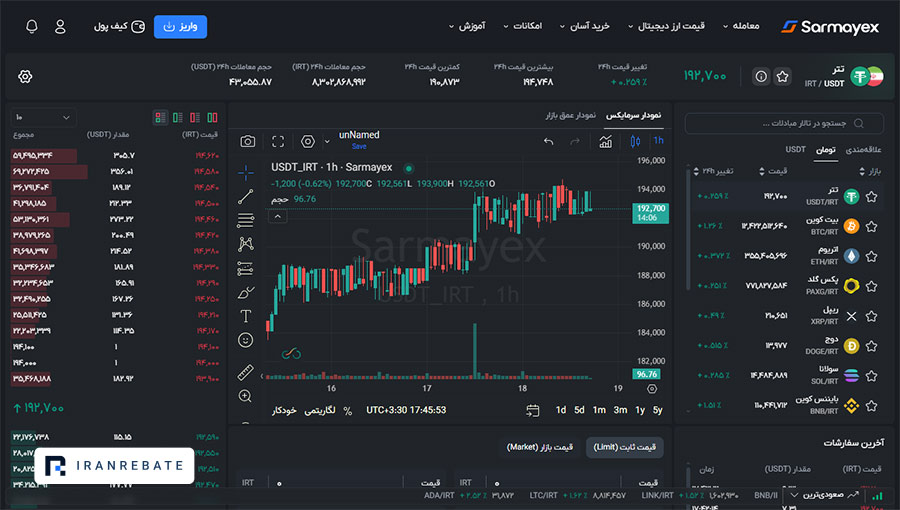900x510 pixels.
Task: Sort markets by تغییر ۲۴h column
Action: pyautogui.click(x=713, y=171)
